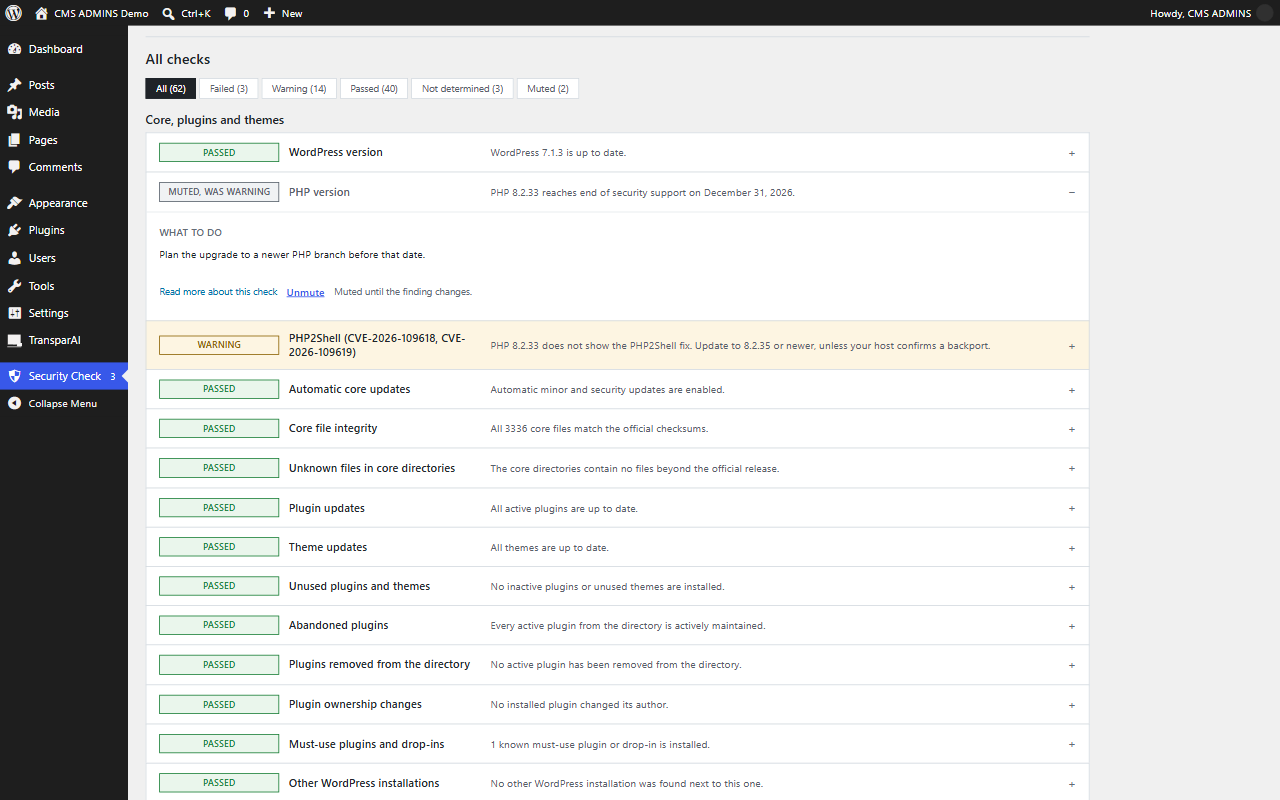Click the Tools wrench icon
Image resolution: width=1280 pixels, height=800 pixels.
14,286
